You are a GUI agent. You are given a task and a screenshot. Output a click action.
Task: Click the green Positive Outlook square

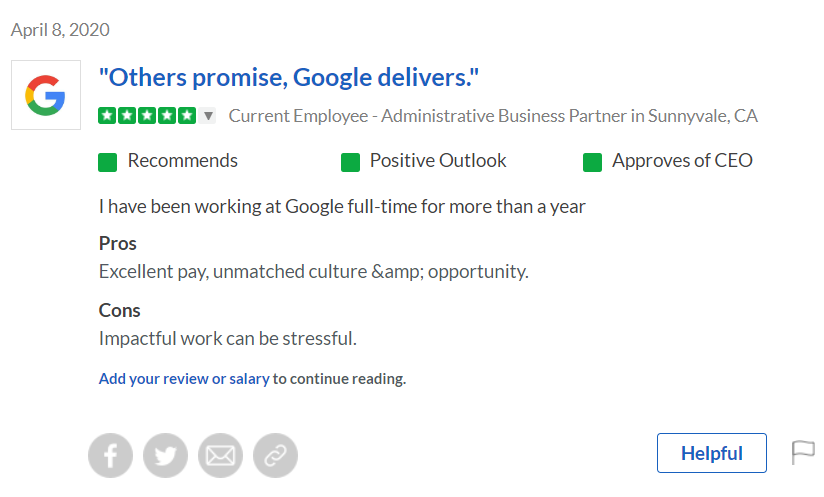pyautogui.click(x=350, y=162)
